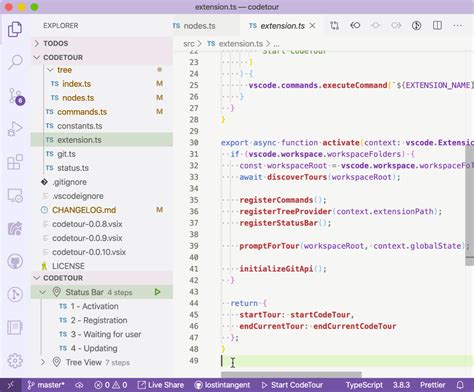The width and height of the screenshot is (474, 392).
Task: Click the breadcrumb ellipsis symbol dropdown
Action: tap(276, 44)
